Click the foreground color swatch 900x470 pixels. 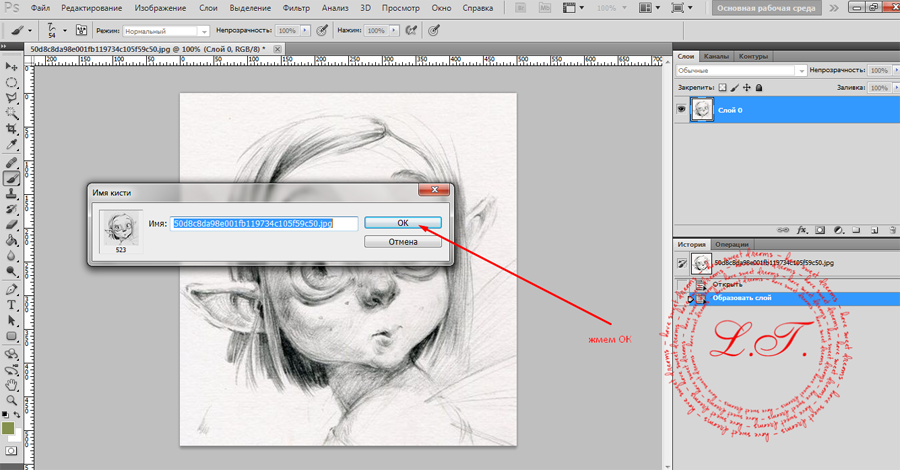(x=8, y=428)
